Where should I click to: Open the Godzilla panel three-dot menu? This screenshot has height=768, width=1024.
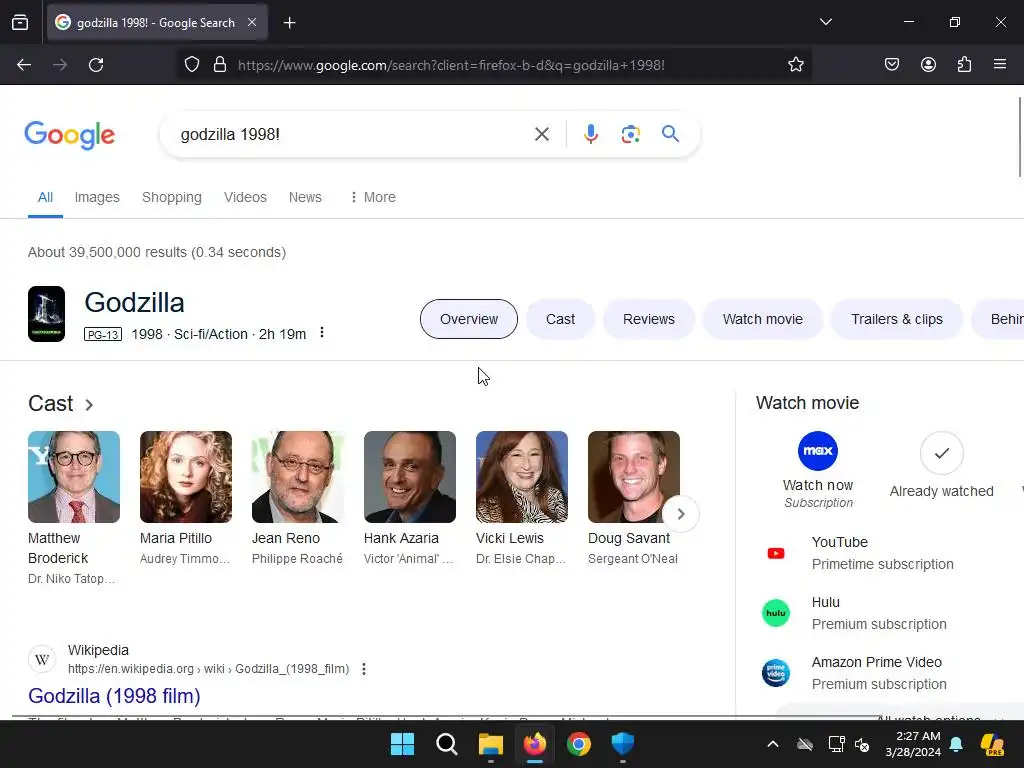pos(322,333)
